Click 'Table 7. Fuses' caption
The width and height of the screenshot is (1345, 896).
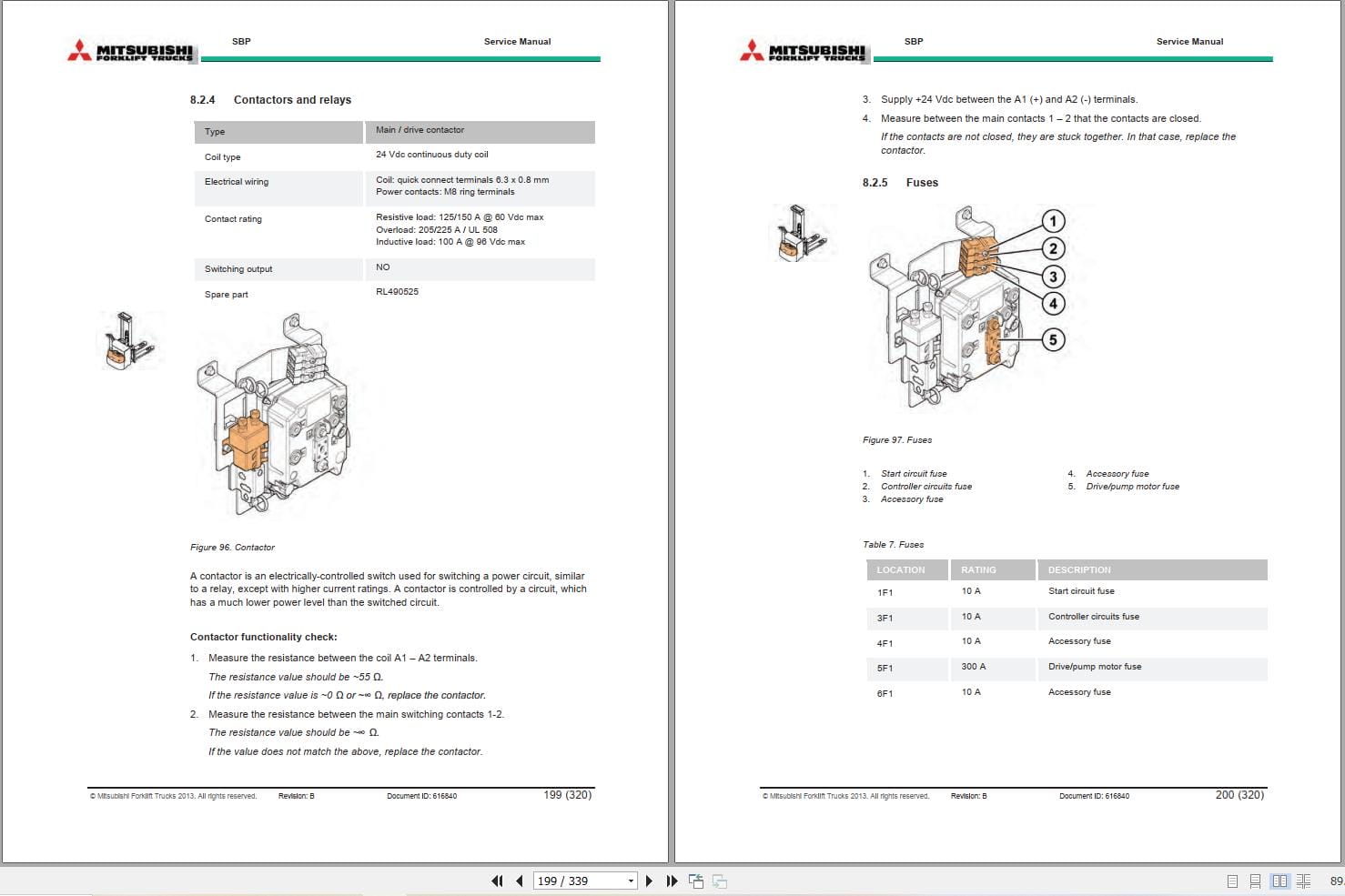[x=893, y=545]
